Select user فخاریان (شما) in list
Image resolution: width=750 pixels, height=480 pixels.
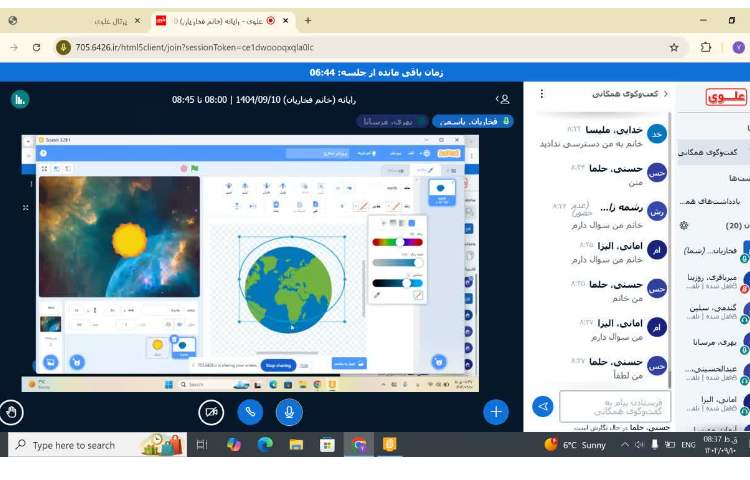(x=716, y=250)
